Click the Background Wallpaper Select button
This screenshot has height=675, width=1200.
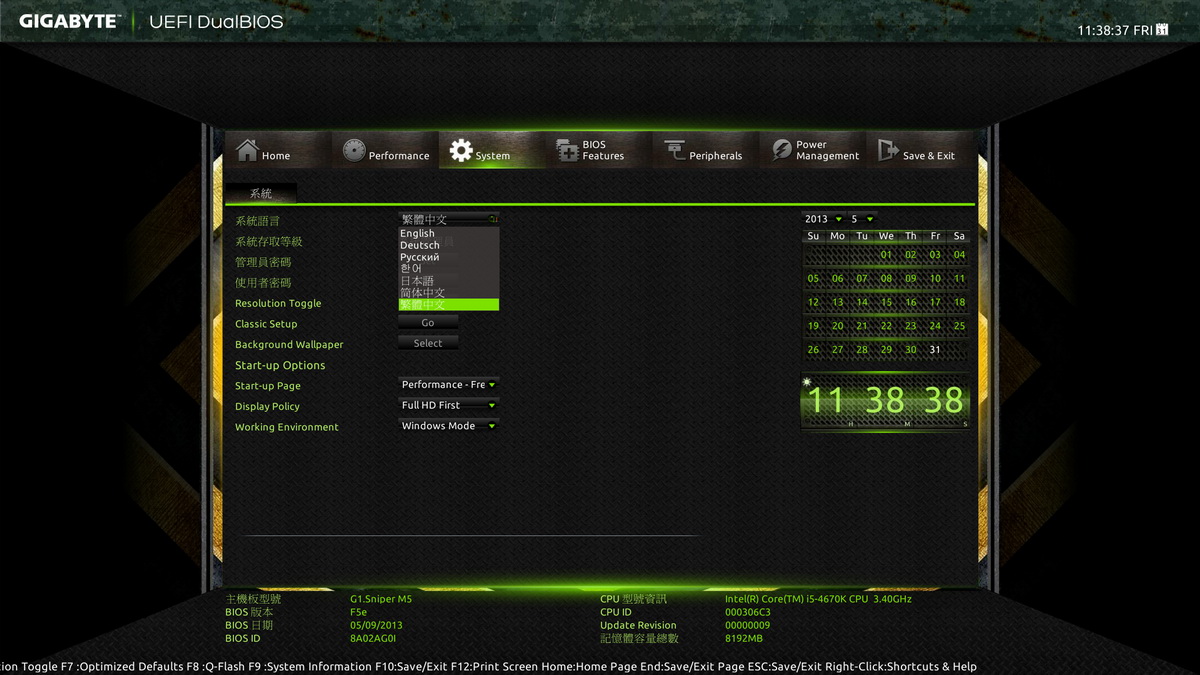pyautogui.click(x=428, y=343)
